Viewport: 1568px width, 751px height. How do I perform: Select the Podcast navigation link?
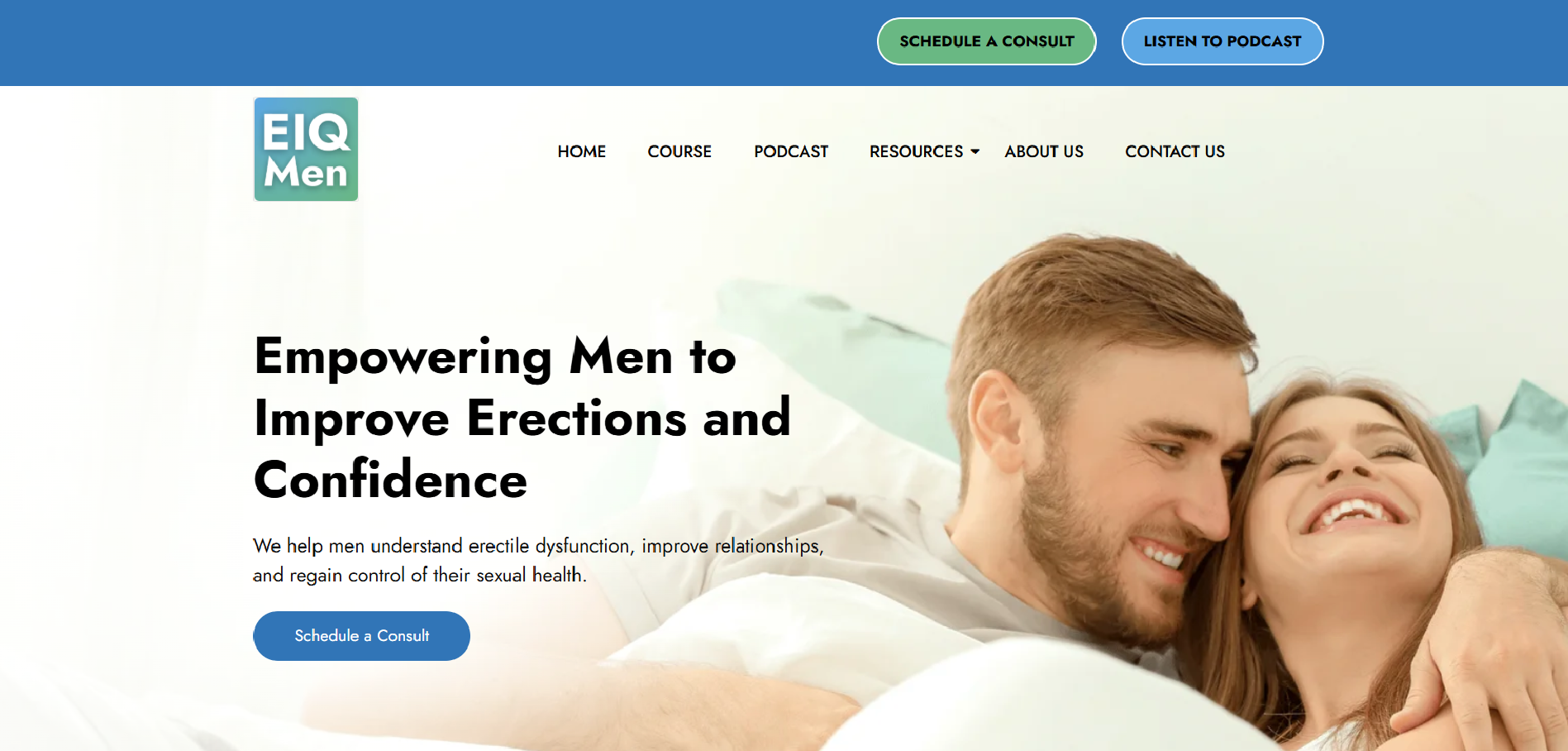[x=791, y=151]
